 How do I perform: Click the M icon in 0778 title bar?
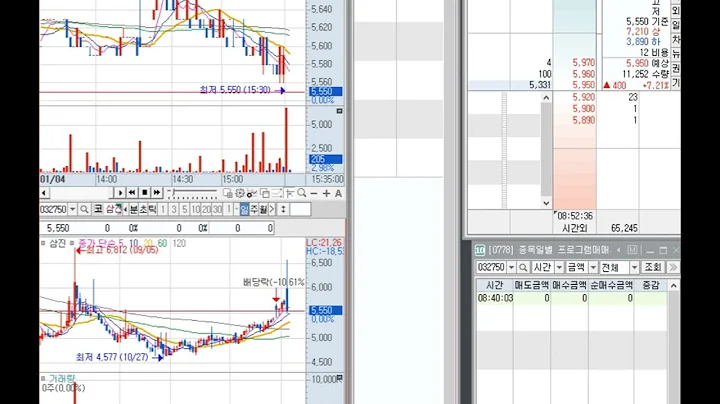632,250
